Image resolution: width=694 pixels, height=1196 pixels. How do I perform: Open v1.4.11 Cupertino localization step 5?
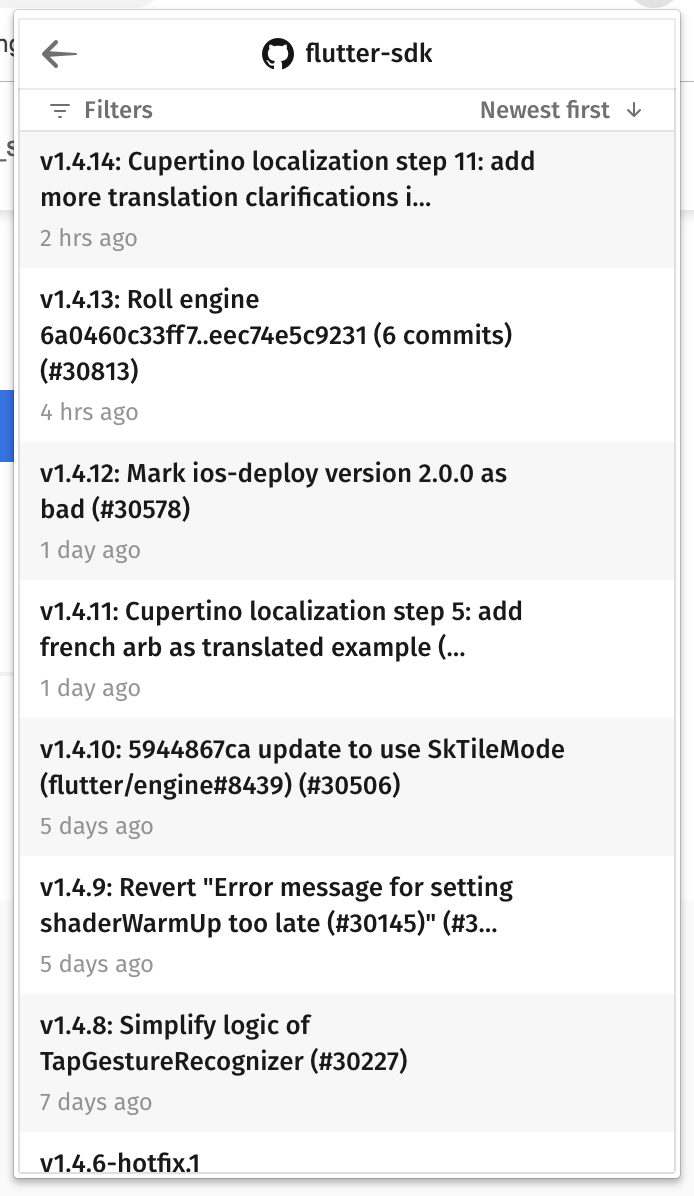point(347,649)
